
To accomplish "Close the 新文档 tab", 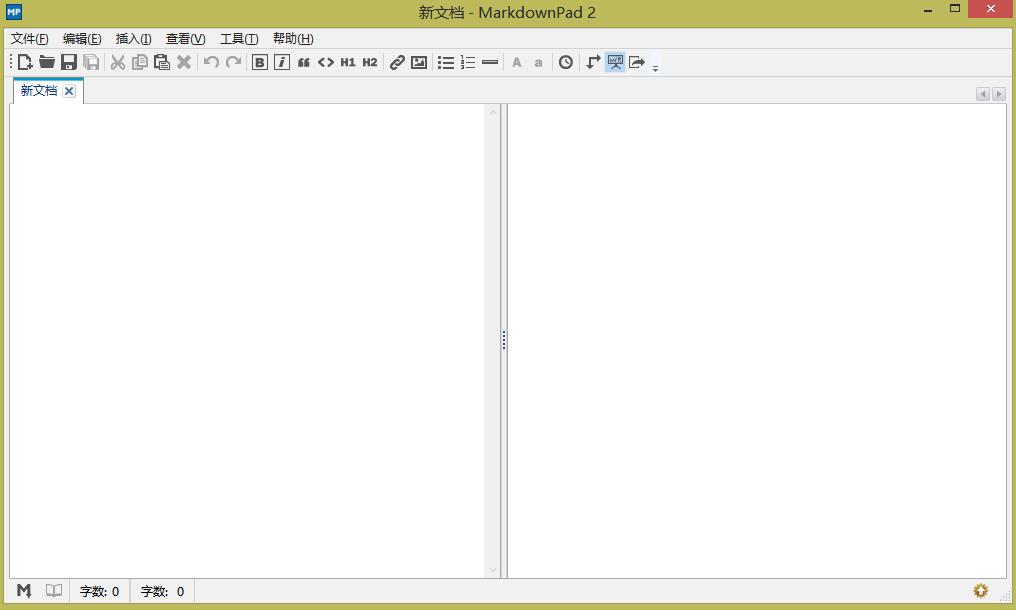I will [69, 91].
